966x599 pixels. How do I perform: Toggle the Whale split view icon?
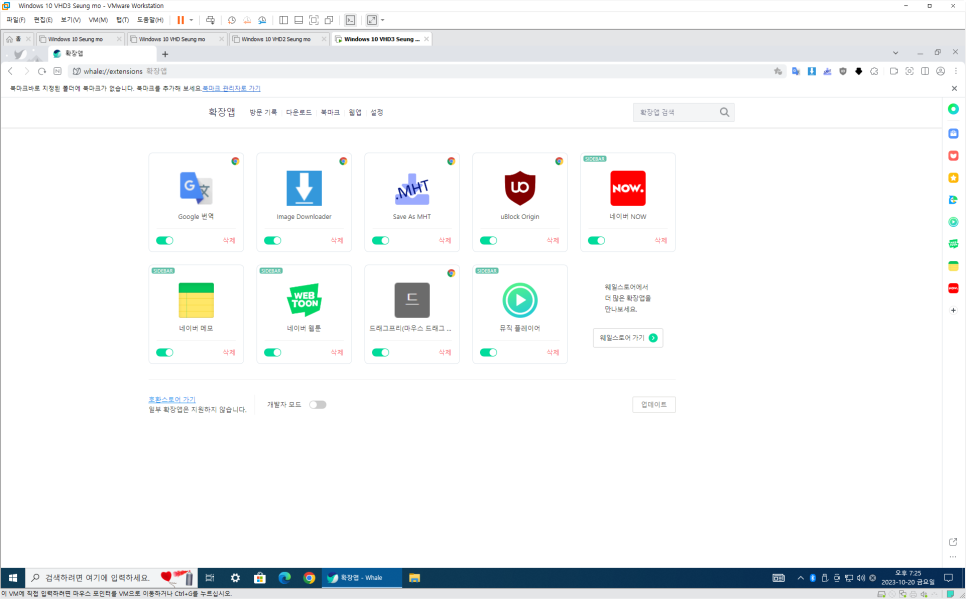point(925,71)
